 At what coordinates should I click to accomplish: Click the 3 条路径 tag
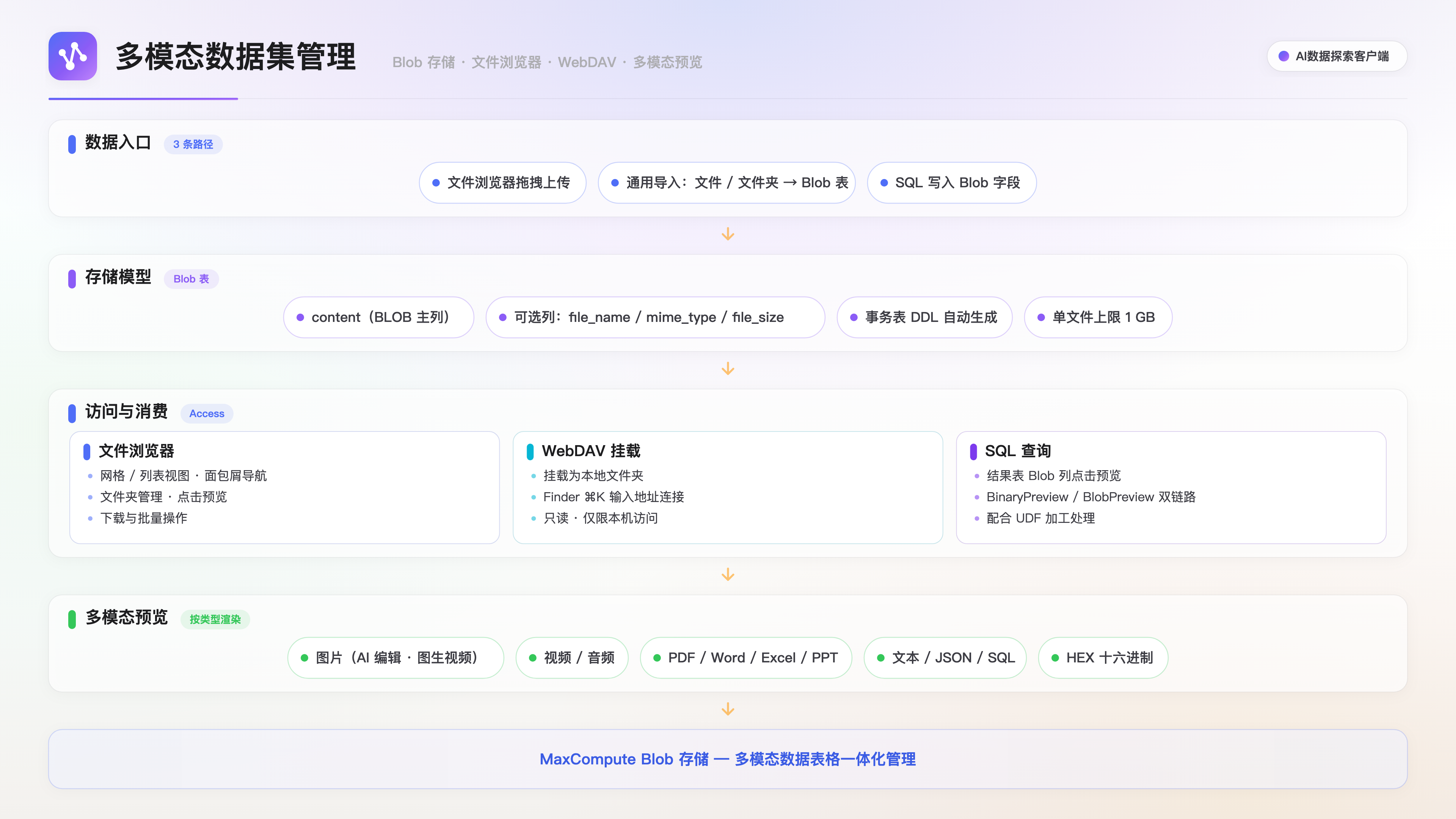[x=193, y=144]
